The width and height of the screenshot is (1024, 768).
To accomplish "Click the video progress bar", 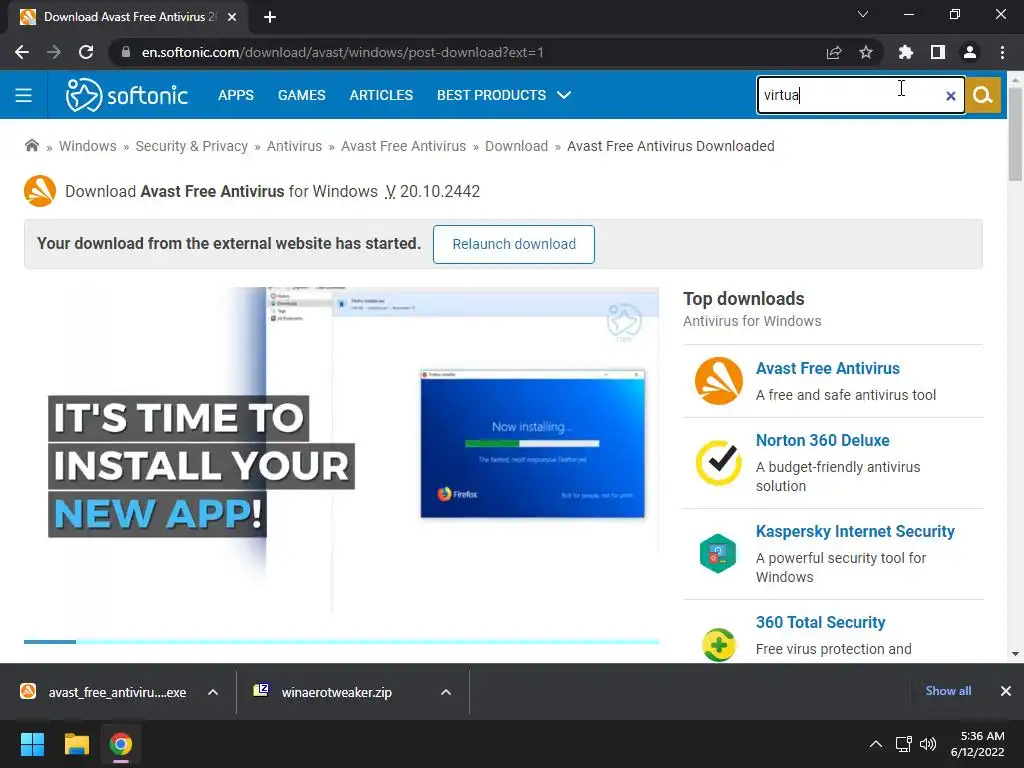I will [x=341, y=642].
